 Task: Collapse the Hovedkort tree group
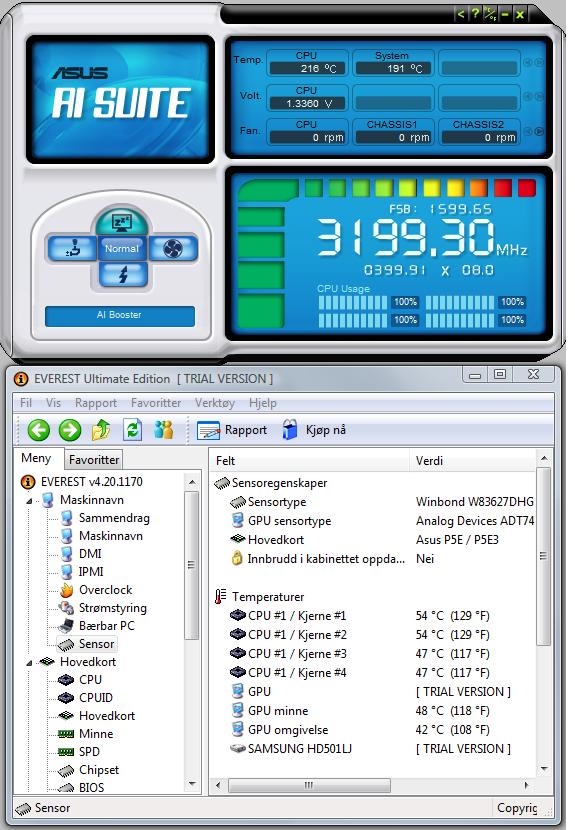pyautogui.click(x=29, y=663)
